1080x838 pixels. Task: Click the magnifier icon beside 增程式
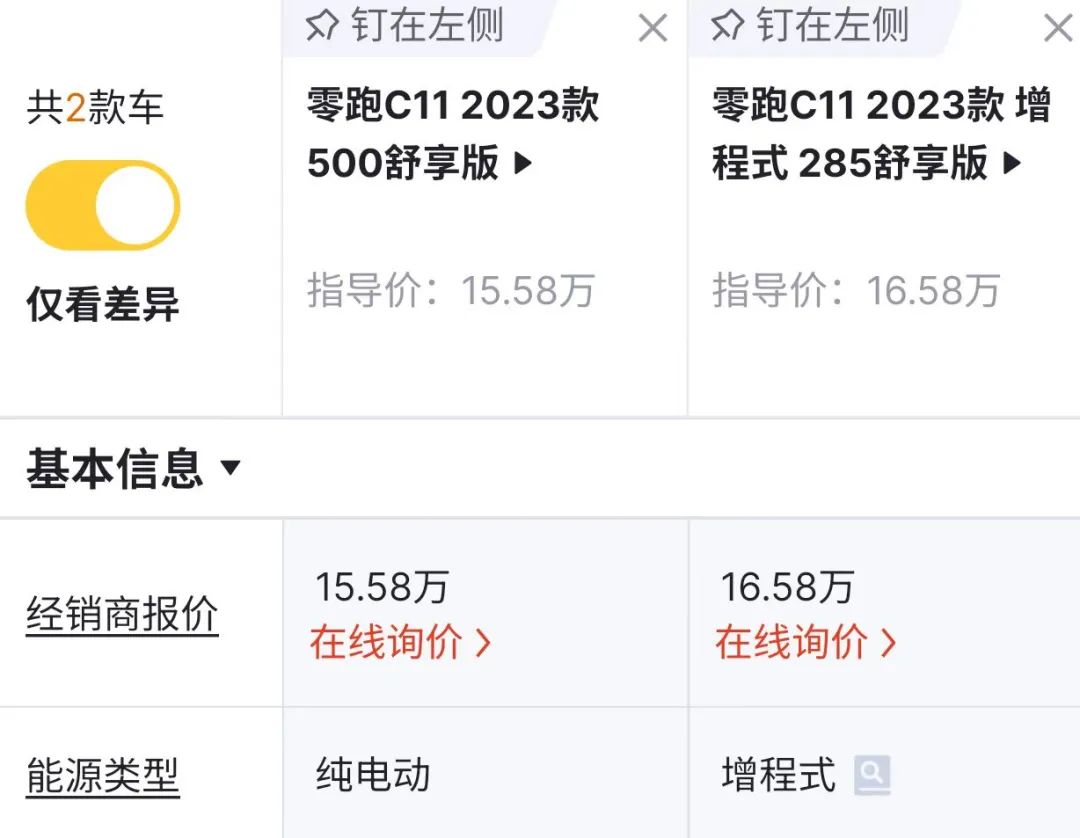click(x=872, y=774)
